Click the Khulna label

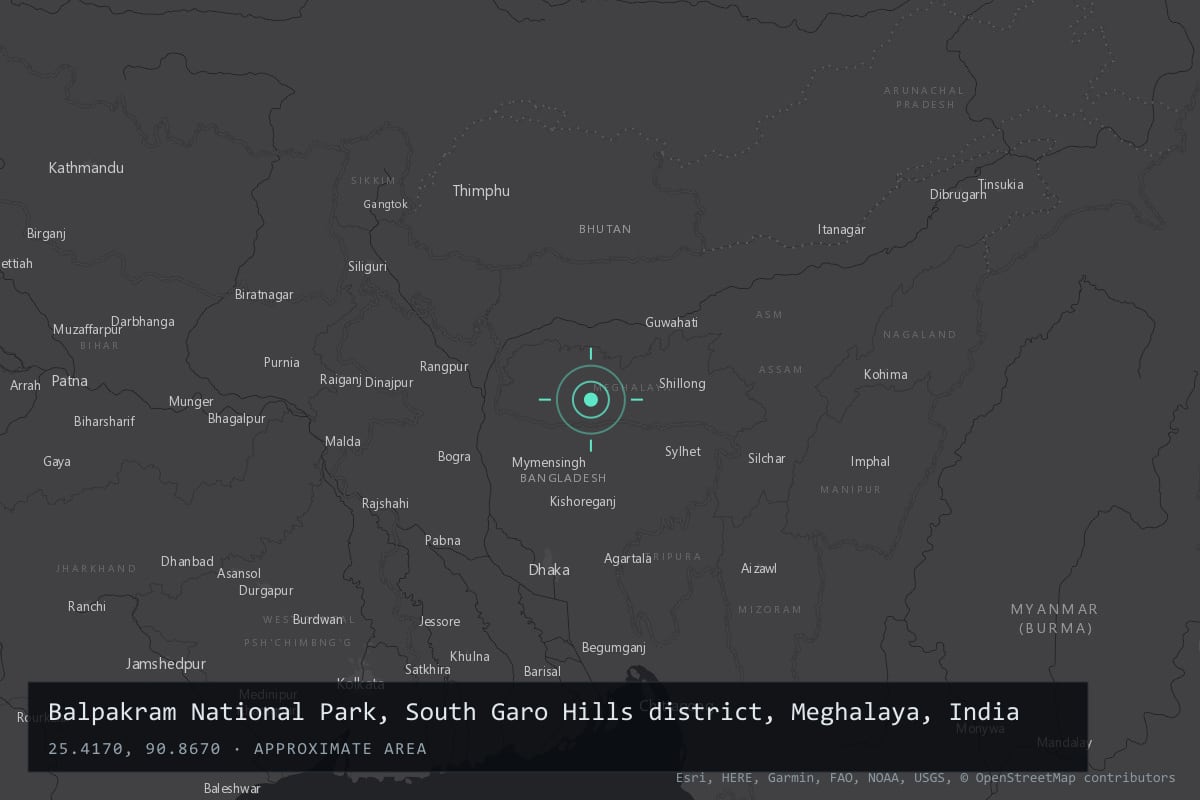pos(470,657)
